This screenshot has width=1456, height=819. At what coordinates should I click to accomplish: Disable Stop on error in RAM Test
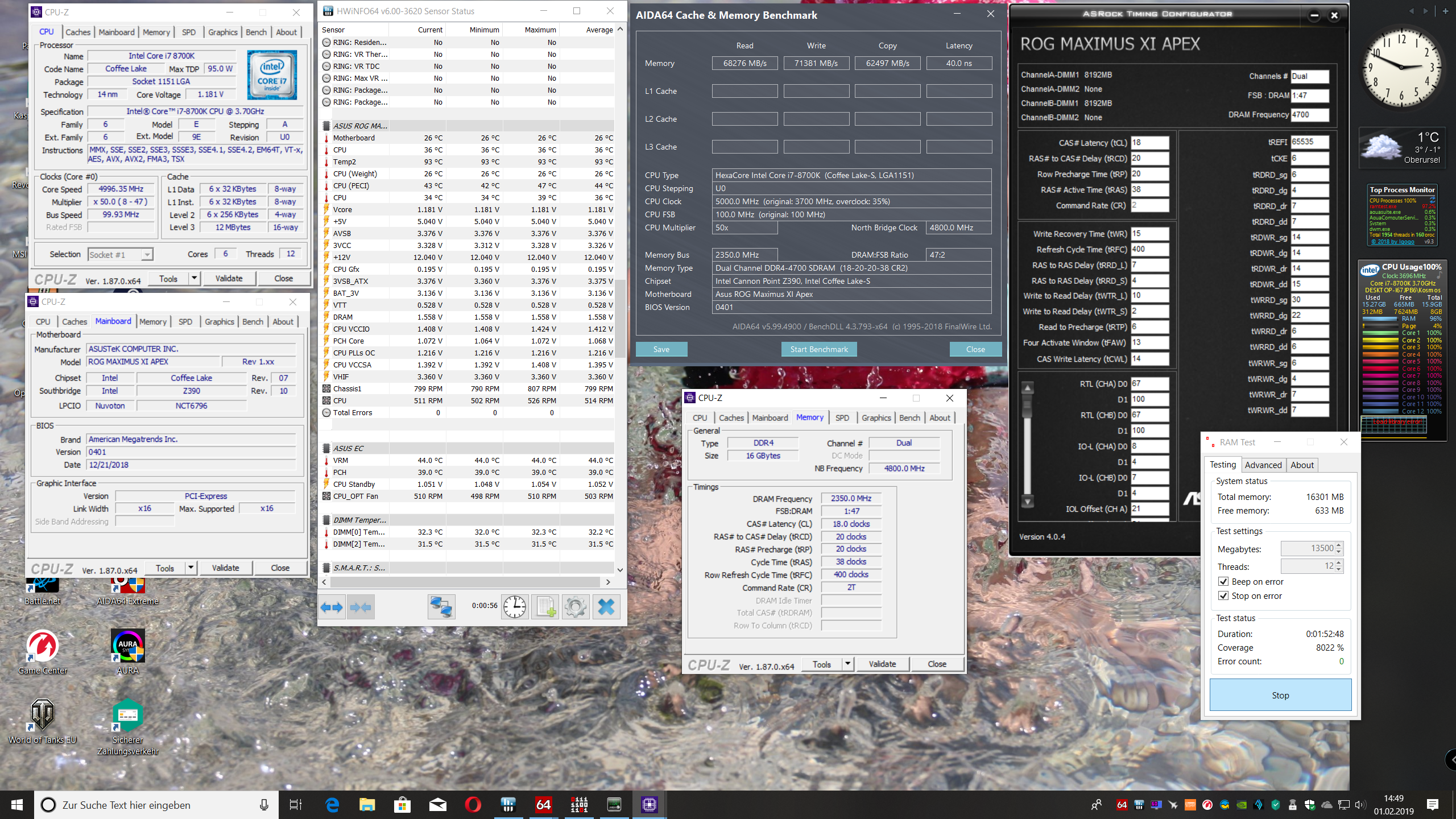click(x=1223, y=595)
